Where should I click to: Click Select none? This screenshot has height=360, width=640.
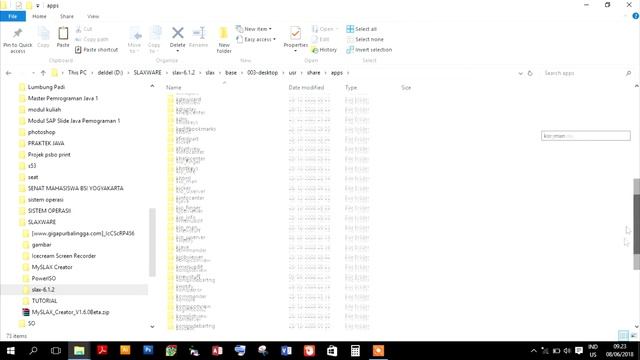tap(365, 39)
